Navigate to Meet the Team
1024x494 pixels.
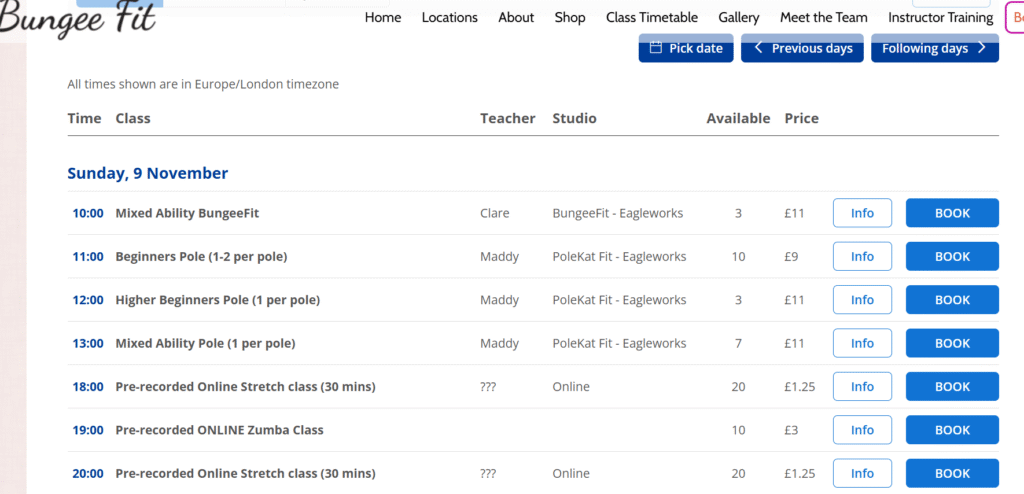coord(824,17)
